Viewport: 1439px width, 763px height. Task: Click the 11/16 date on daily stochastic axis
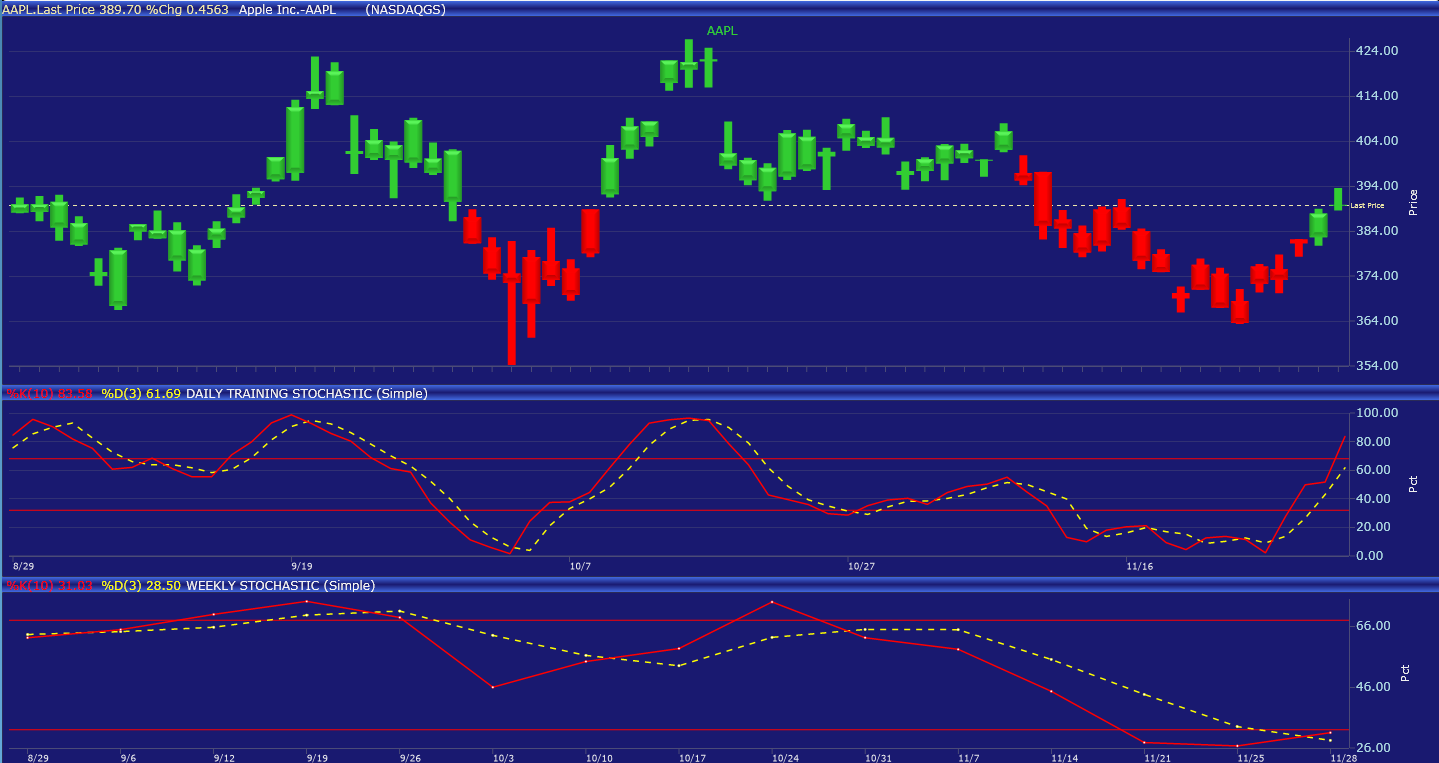tap(1140, 566)
